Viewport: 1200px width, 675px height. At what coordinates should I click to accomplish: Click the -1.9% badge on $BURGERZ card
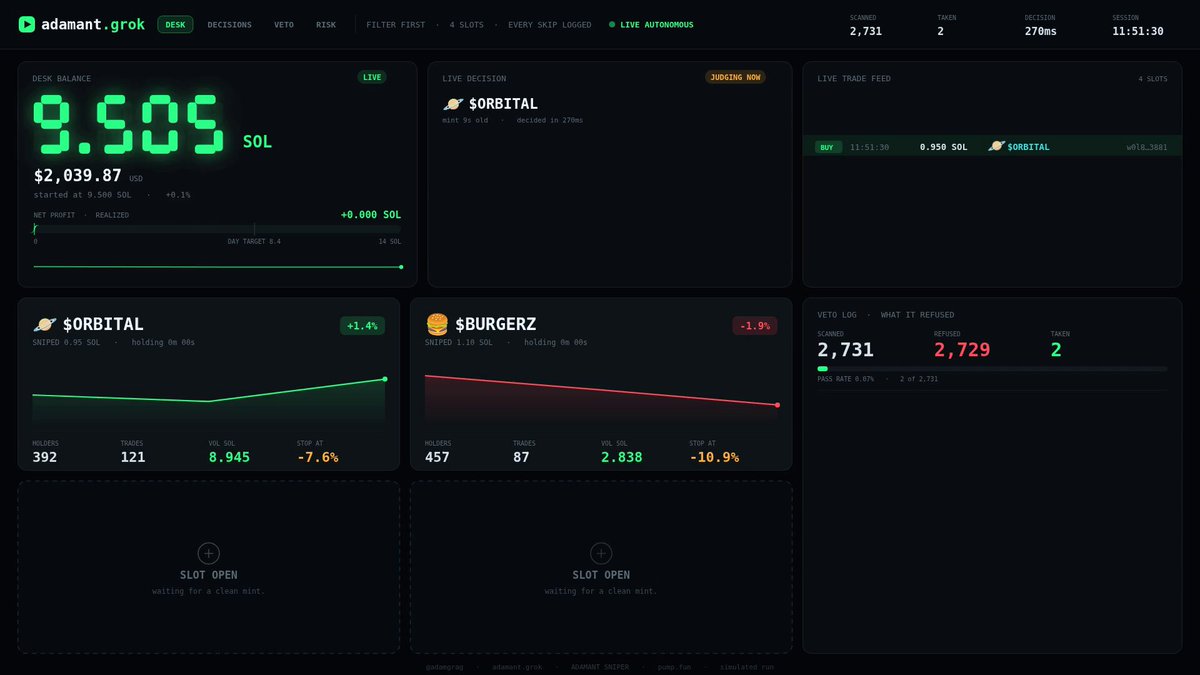pos(755,326)
